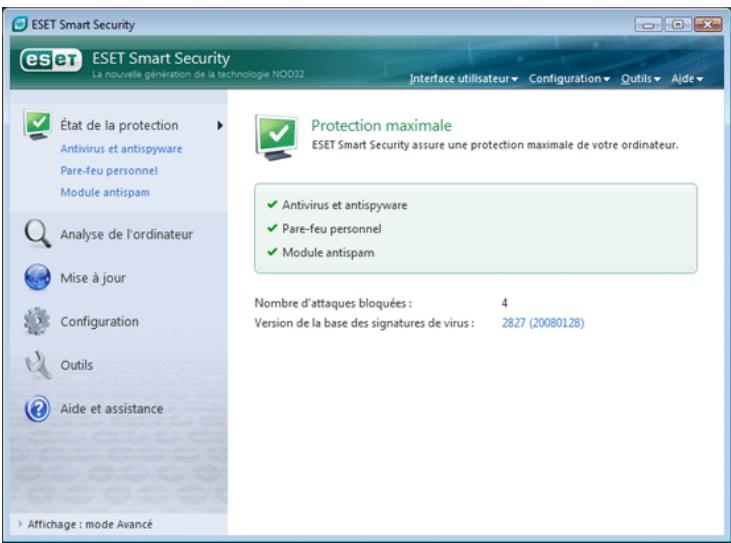731x543 pixels.
Task: Close the ESET Smart Security window
Action: 708,24
